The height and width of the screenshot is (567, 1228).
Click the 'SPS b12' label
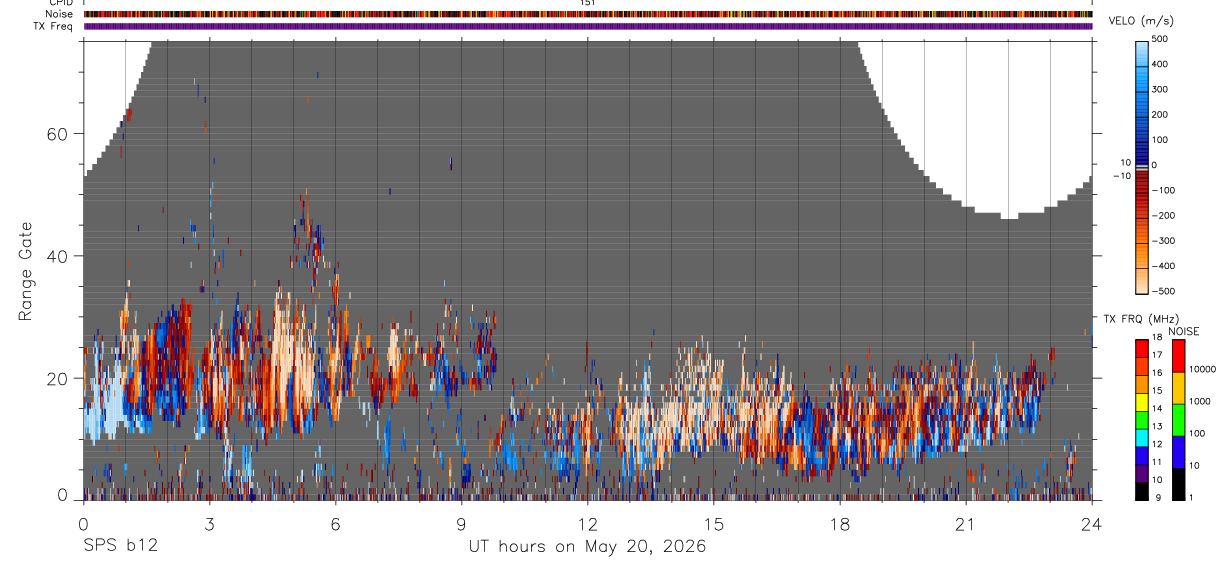[x=120, y=547]
